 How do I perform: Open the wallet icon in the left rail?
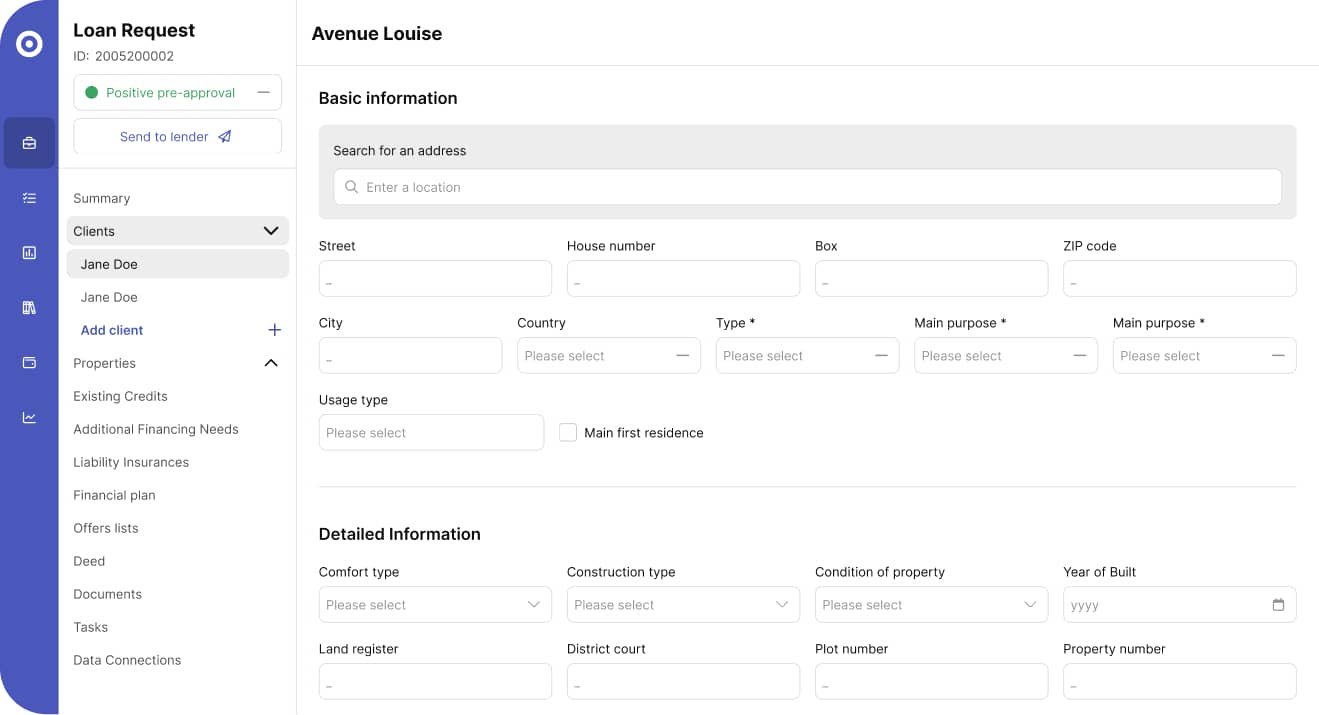(29, 362)
